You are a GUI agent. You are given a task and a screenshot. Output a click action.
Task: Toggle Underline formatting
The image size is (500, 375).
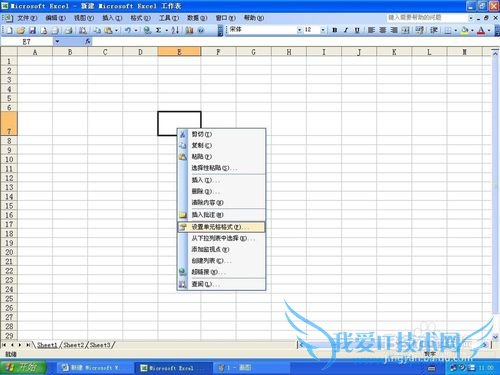click(357, 30)
